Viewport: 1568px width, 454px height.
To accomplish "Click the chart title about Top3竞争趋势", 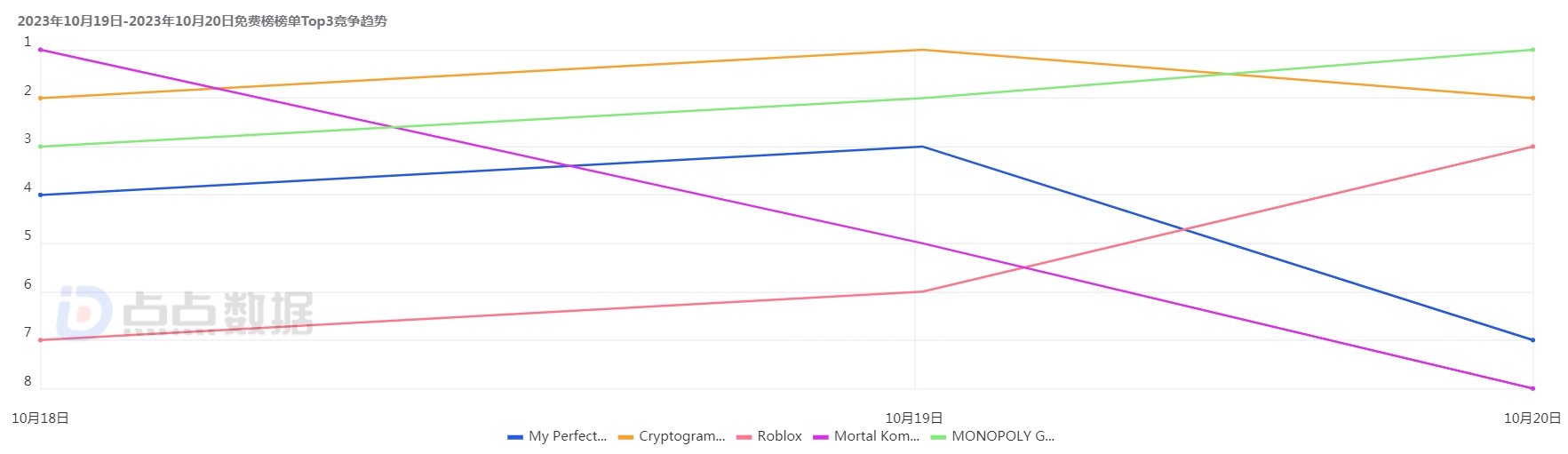I will pos(203,21).
